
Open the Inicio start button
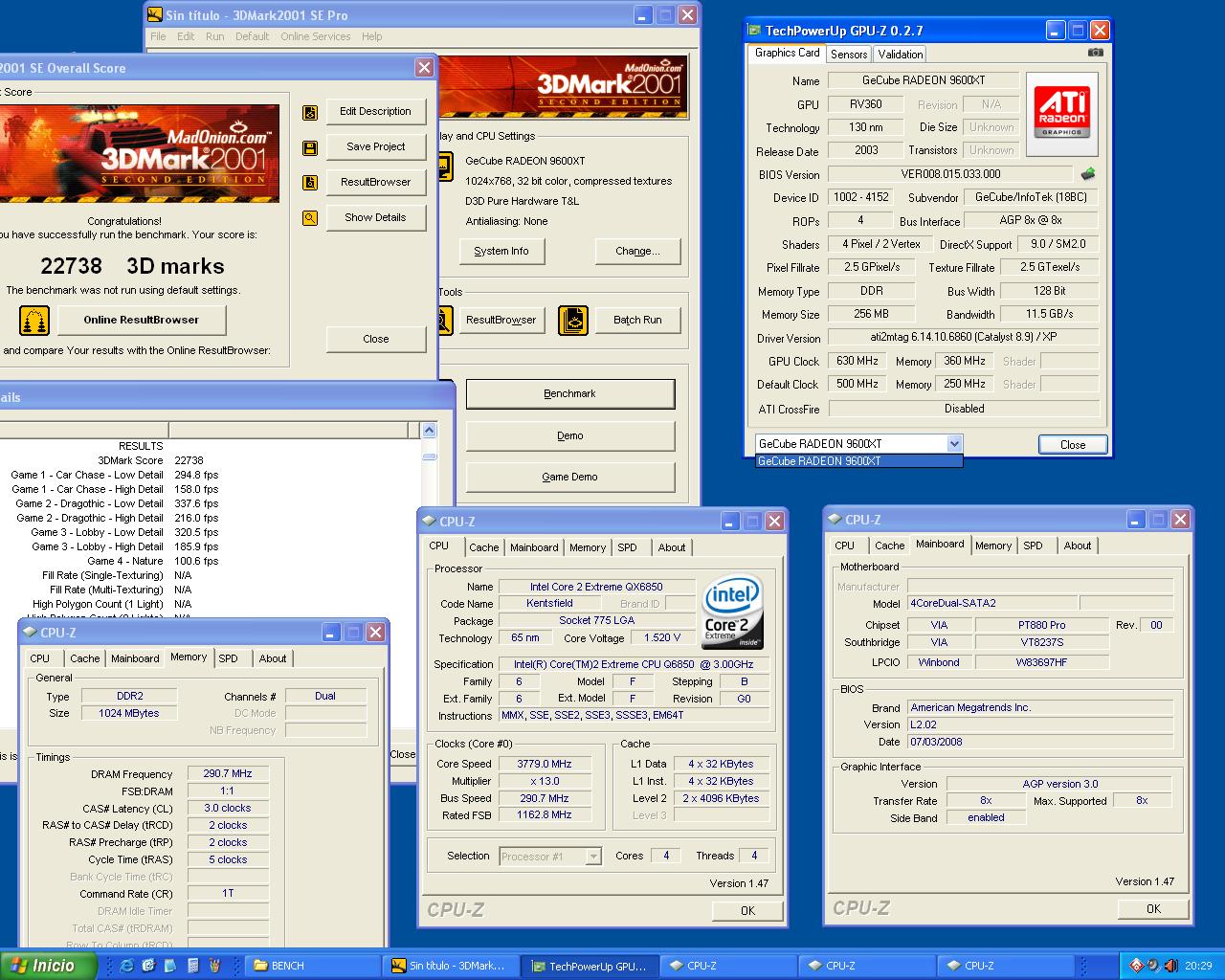(x=48, y=966)
